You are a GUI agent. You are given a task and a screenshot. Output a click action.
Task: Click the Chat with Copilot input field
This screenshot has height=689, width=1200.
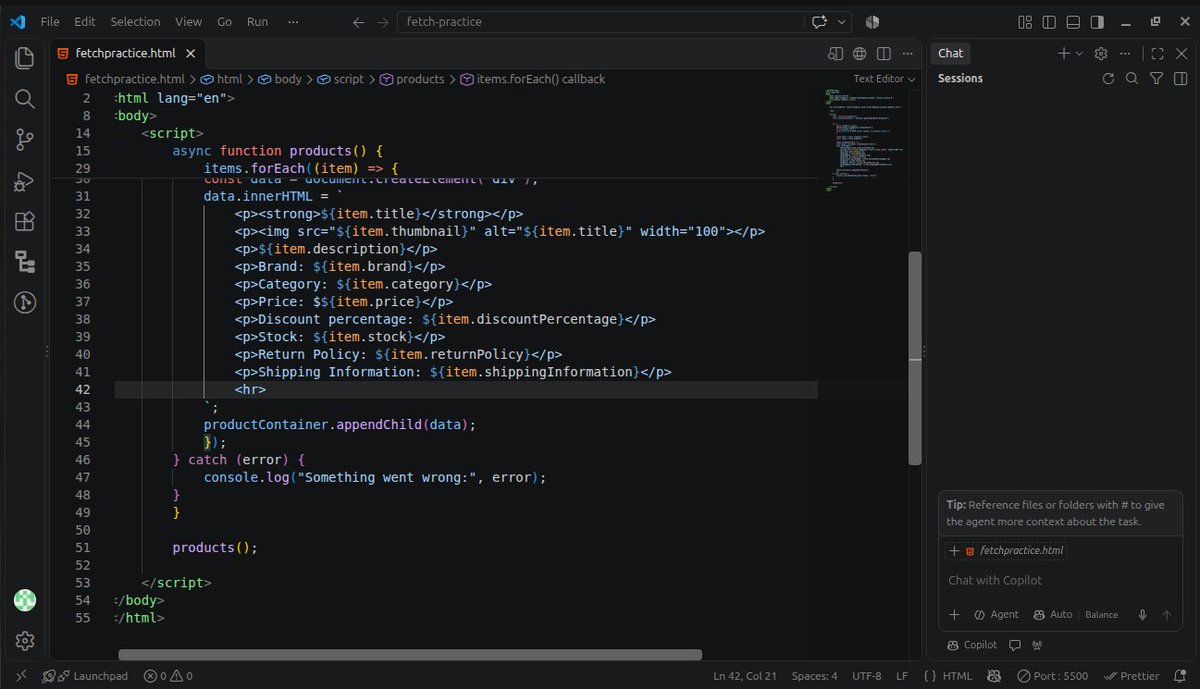pyautogui.click(x=1059, y=580)
